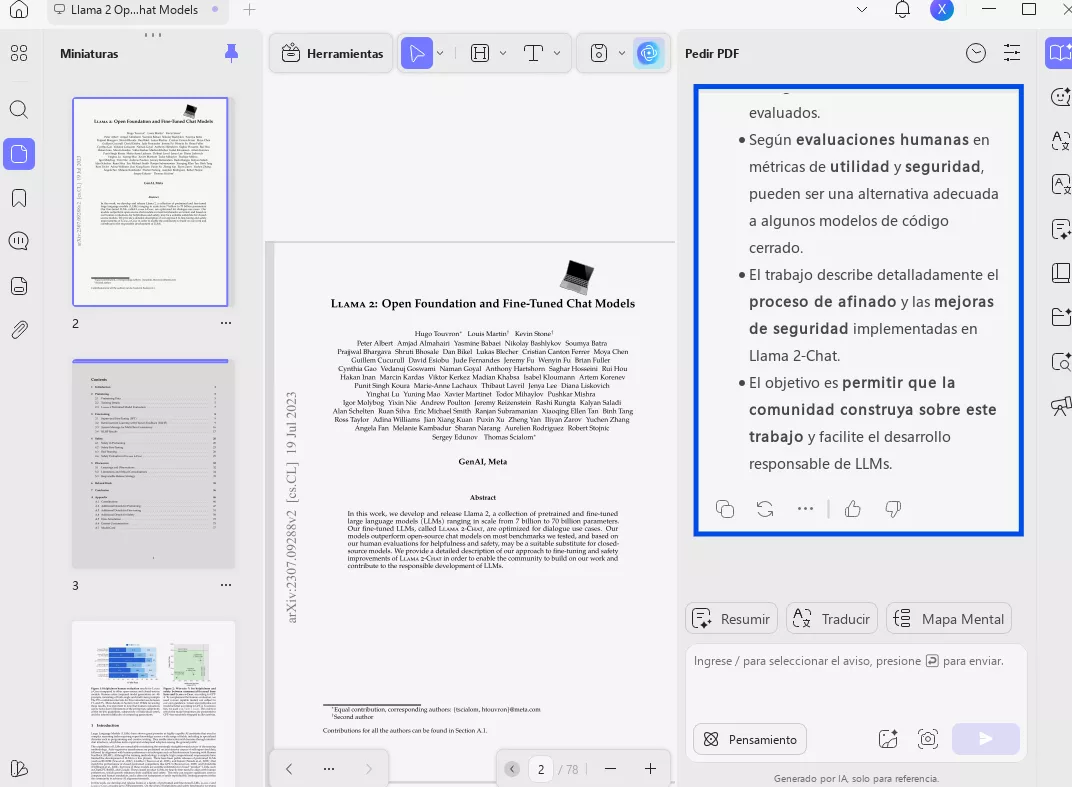The width and height of the screenshot is (1072, 787).
Task: Click the Traducir button
Action: click(831, 619)
